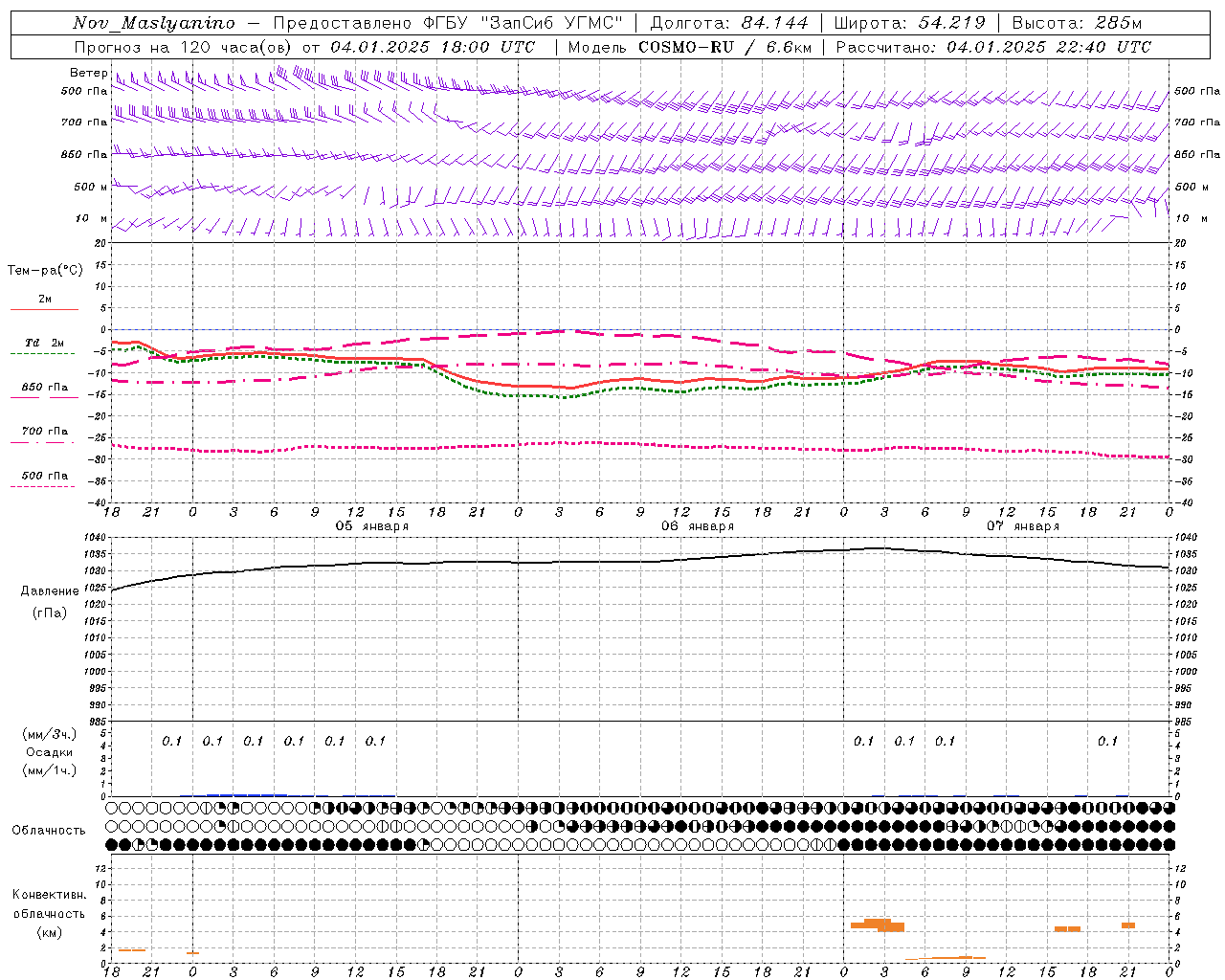Click the largest orange convective cloud block
Screen dimensions: 1225x980
pos(878,924)
